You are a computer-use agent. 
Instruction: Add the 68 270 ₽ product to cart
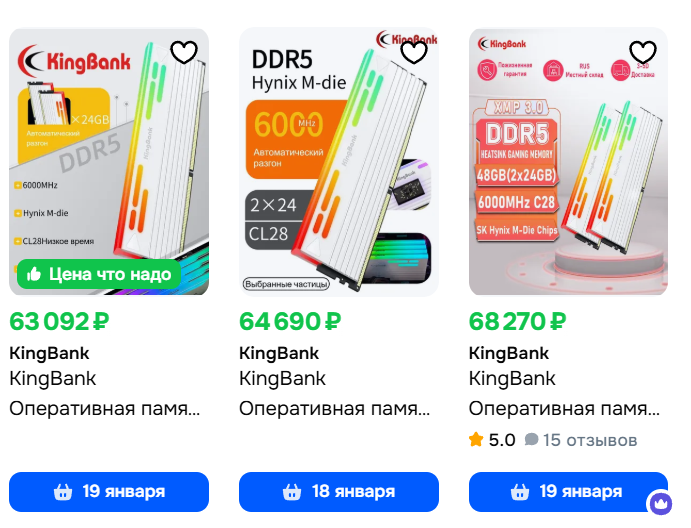coord(568,492)
